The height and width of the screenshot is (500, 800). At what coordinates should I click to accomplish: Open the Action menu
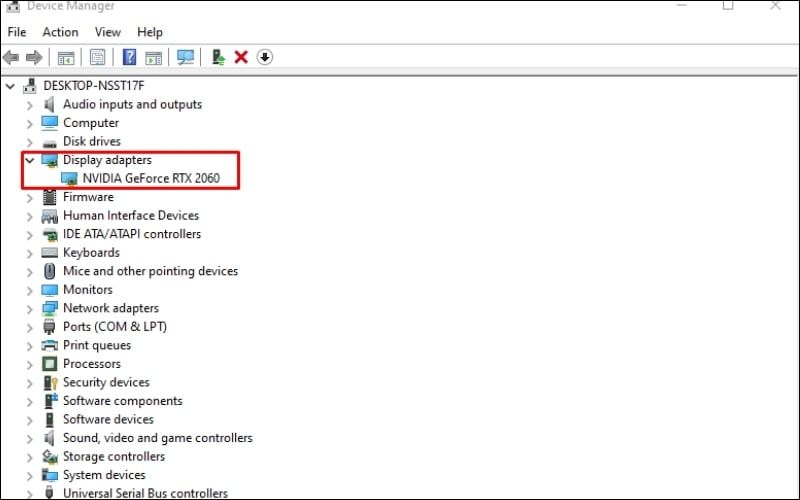point(60,32)
